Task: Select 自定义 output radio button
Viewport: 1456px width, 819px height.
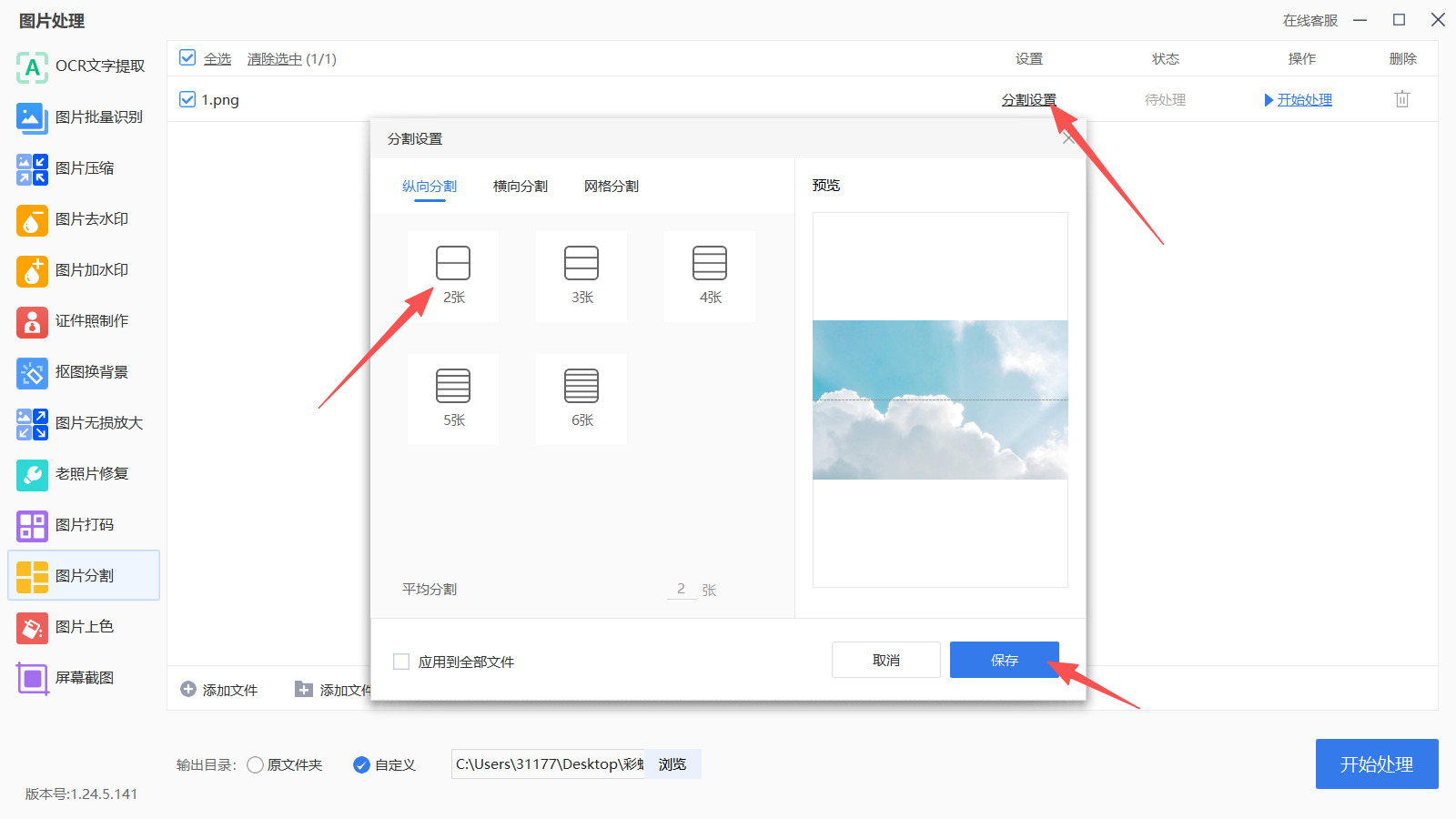Action: click(361, 764)
